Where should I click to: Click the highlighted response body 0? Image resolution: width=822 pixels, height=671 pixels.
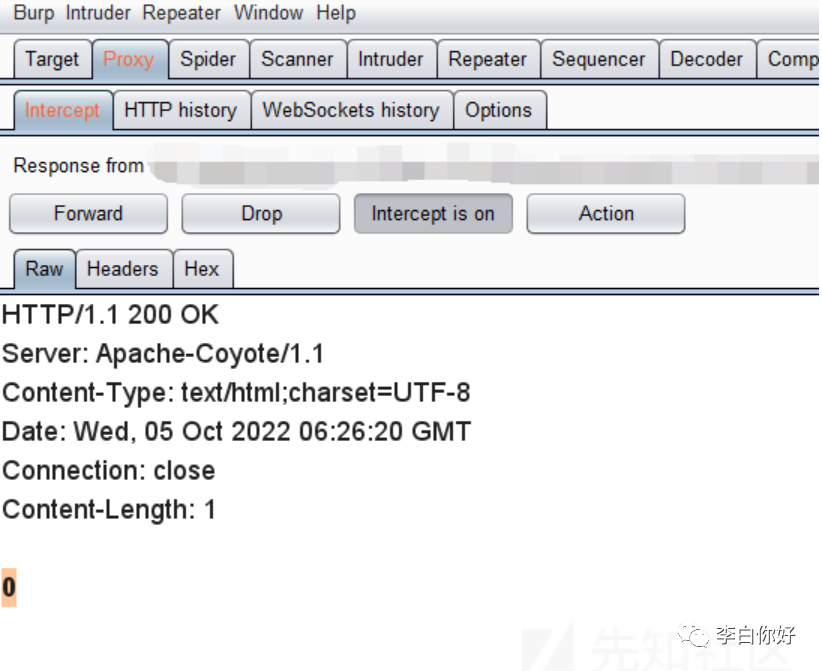click(9, 587)
